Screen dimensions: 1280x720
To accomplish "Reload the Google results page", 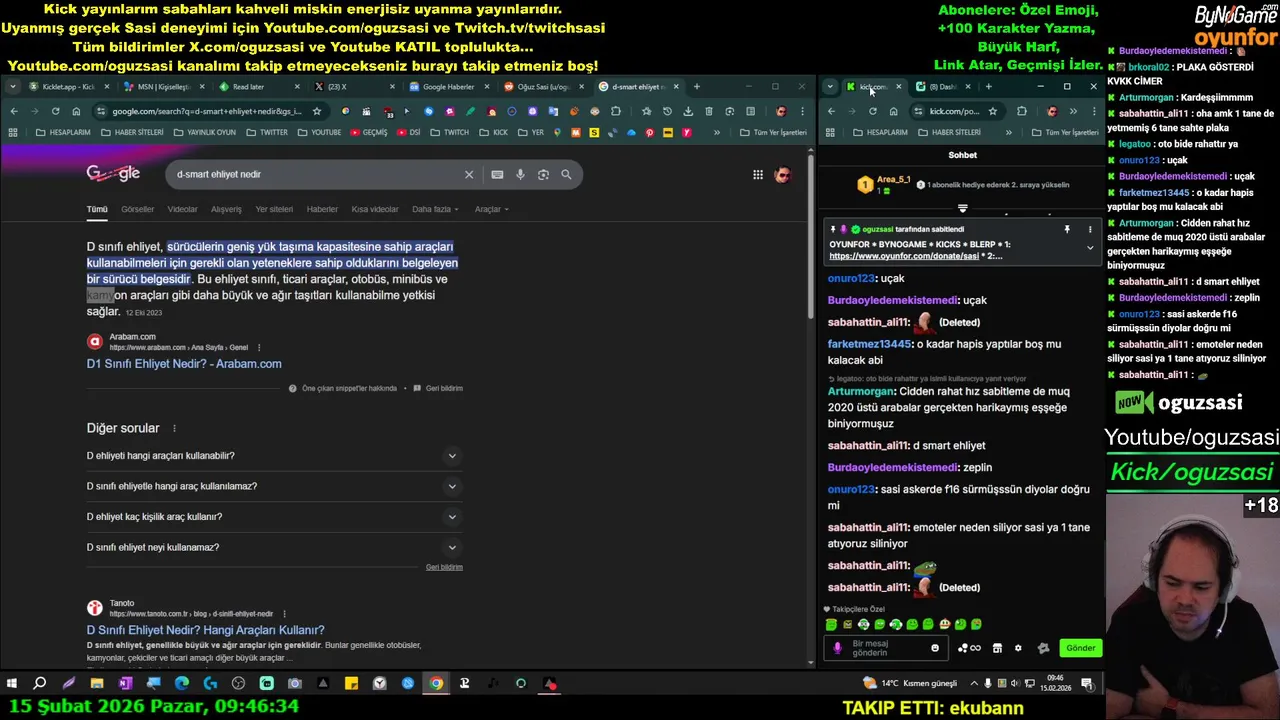I will 55,111.
